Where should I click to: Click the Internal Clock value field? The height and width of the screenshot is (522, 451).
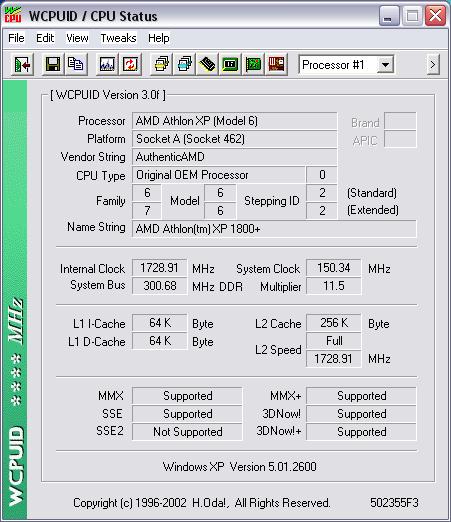pos(160,268)
